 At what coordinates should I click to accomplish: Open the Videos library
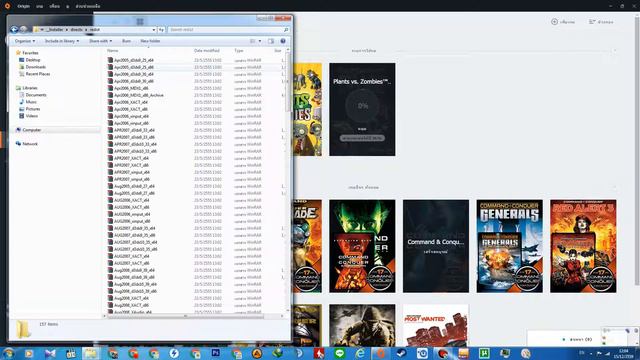[29, 116]
